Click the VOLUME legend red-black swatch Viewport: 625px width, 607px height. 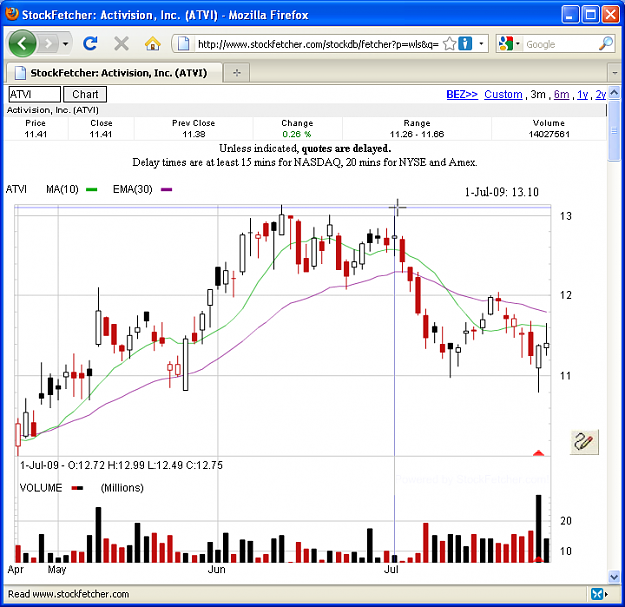[x=77, y=488]
